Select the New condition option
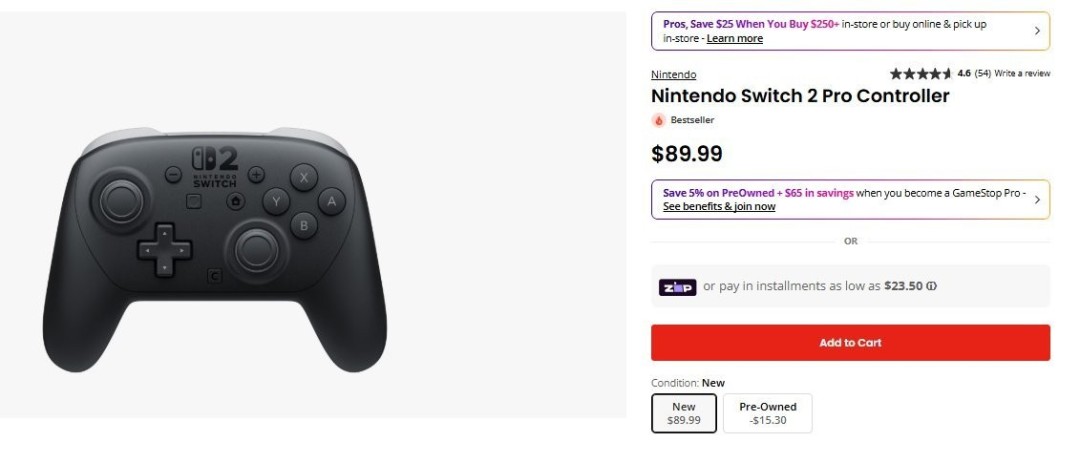 tap(684, 413)
